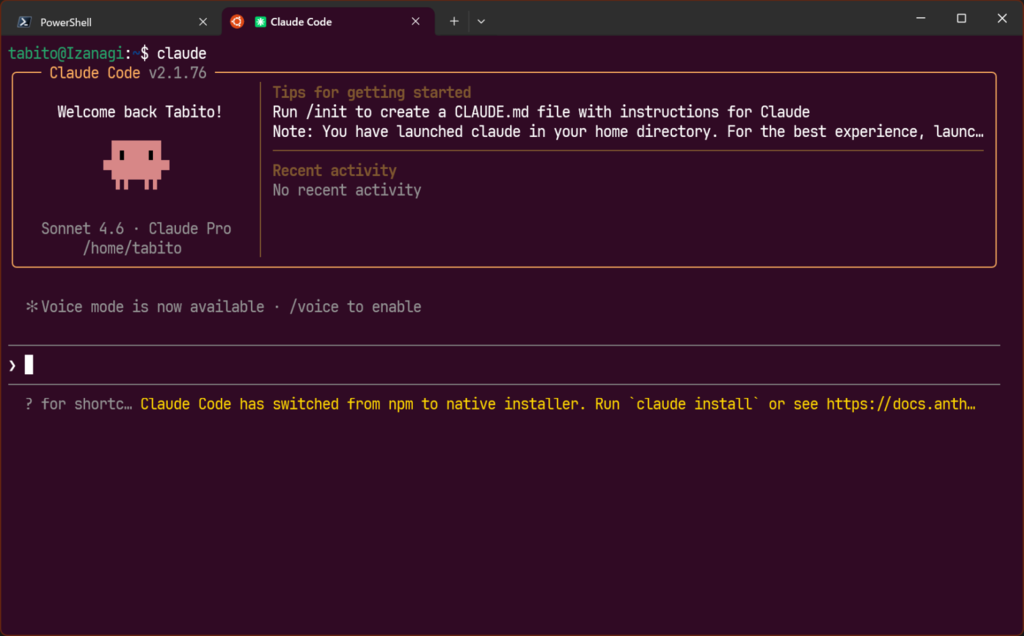Click the green icon beside the Claude Code title
Screen dimensions: 1024x636
(260, 22)
